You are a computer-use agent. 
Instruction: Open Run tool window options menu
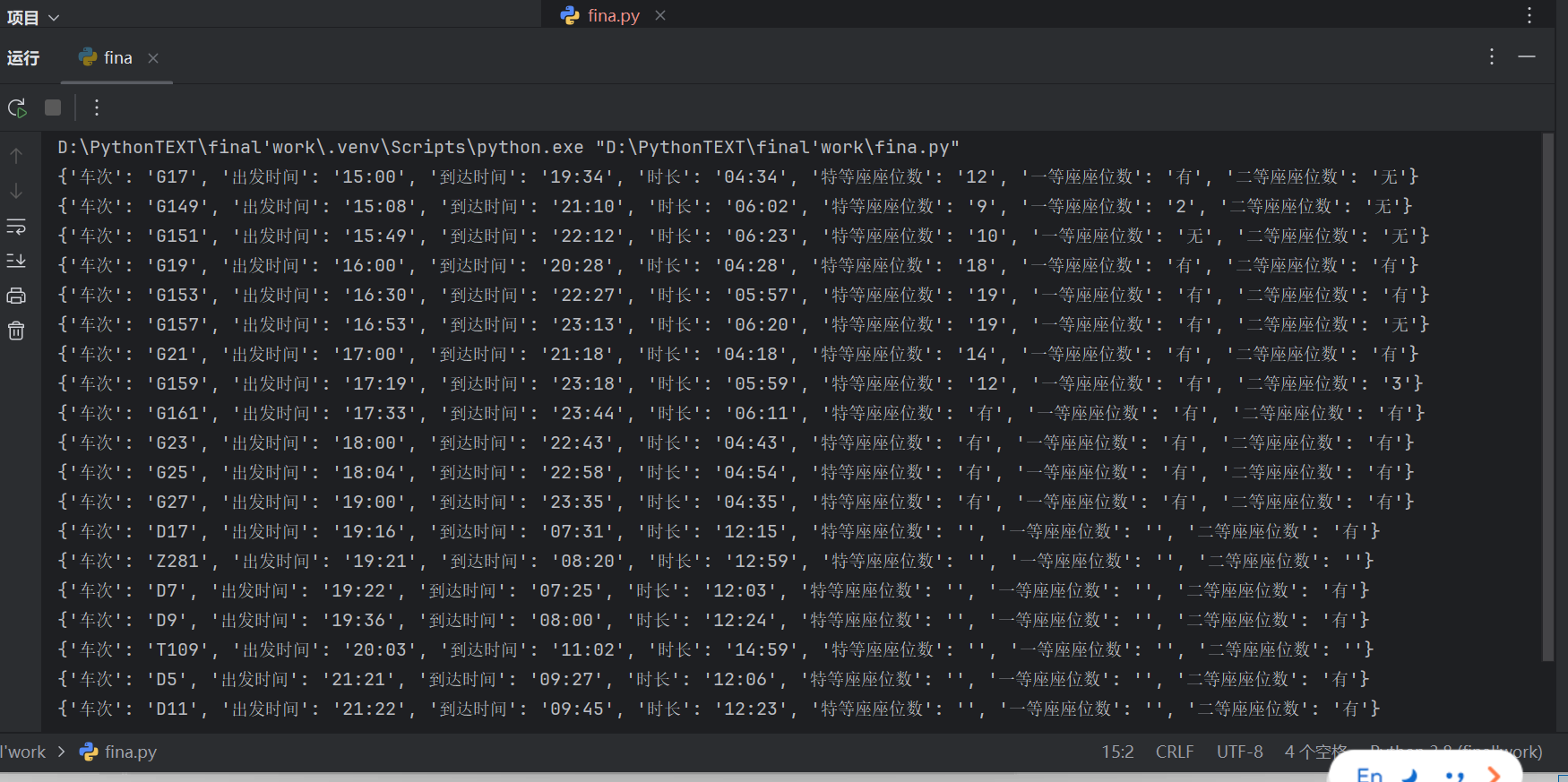pyautogui.click(x=1492, y=56)
